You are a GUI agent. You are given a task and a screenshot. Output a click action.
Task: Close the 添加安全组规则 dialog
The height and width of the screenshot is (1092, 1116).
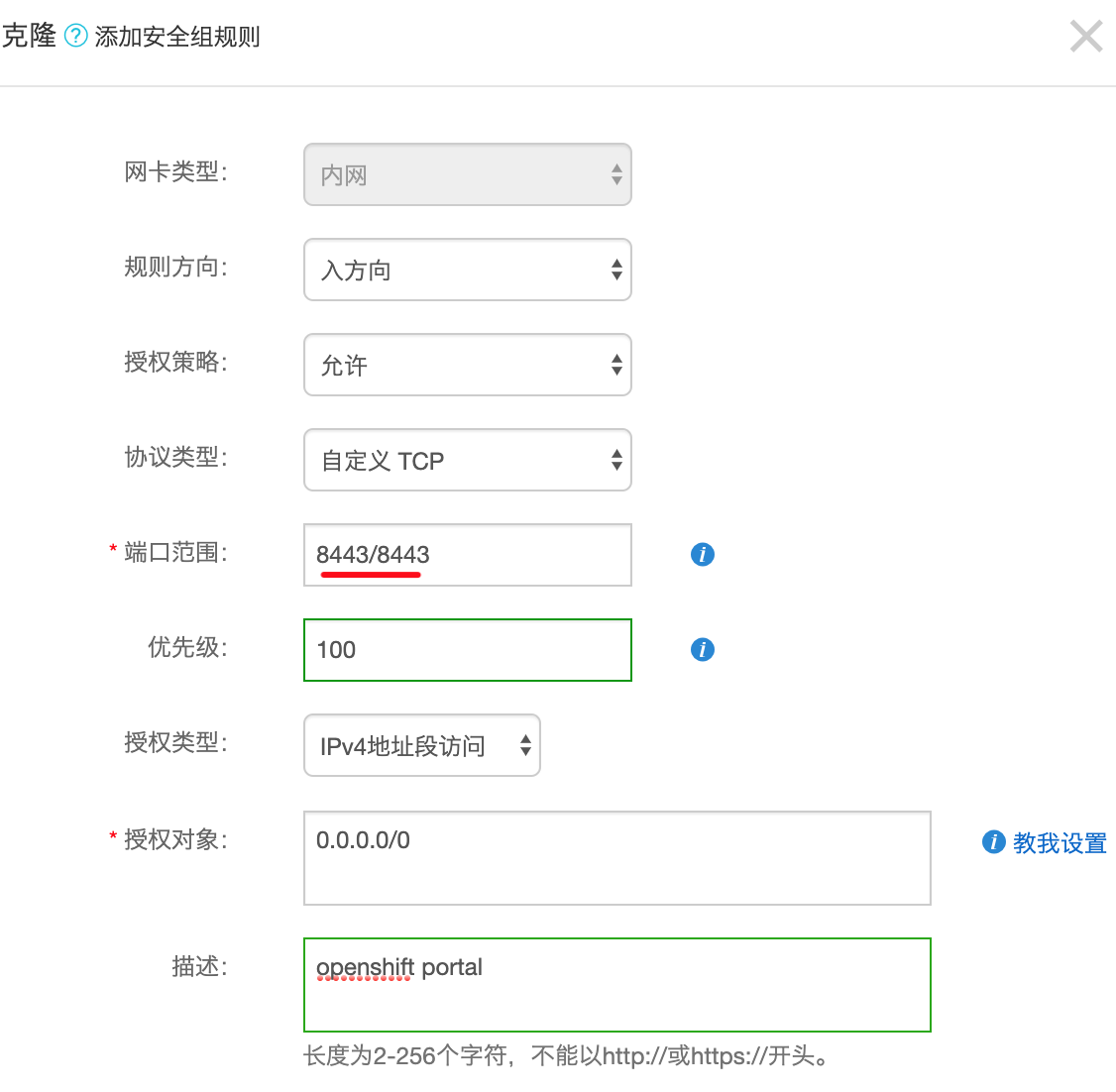(x=1086, y=36)
